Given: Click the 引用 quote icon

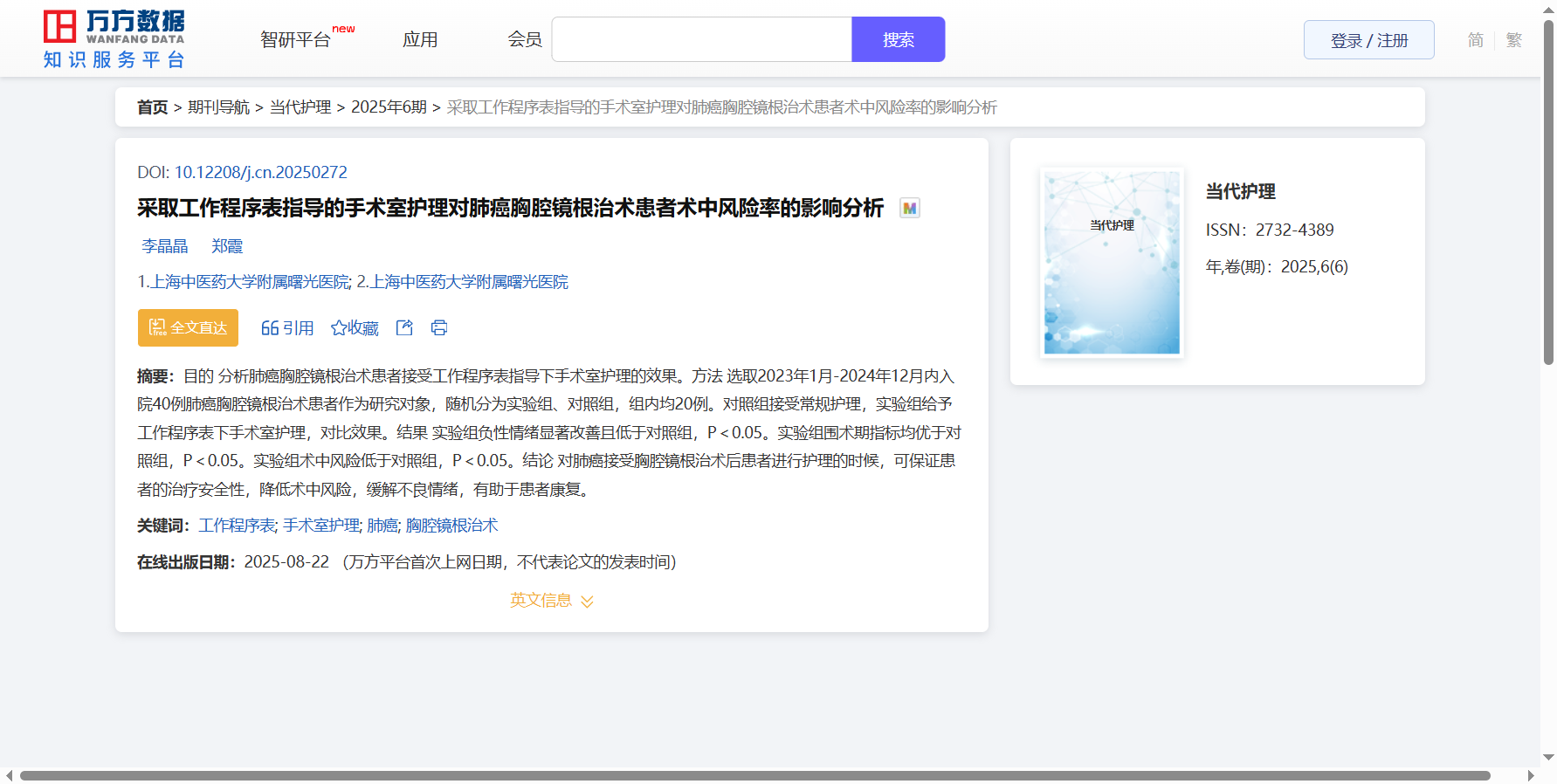Looking at the screenshot, I should [270, 328].
